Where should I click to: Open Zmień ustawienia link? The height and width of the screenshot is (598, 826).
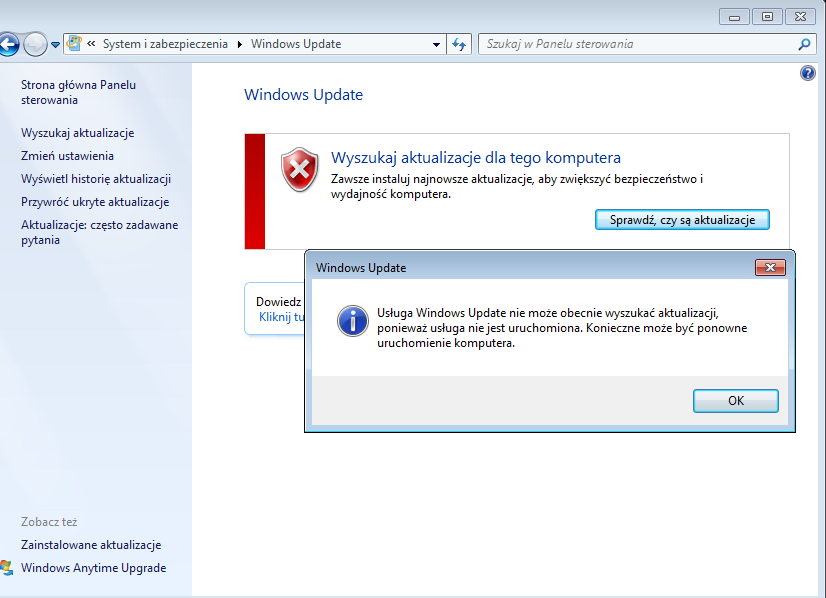67,156
